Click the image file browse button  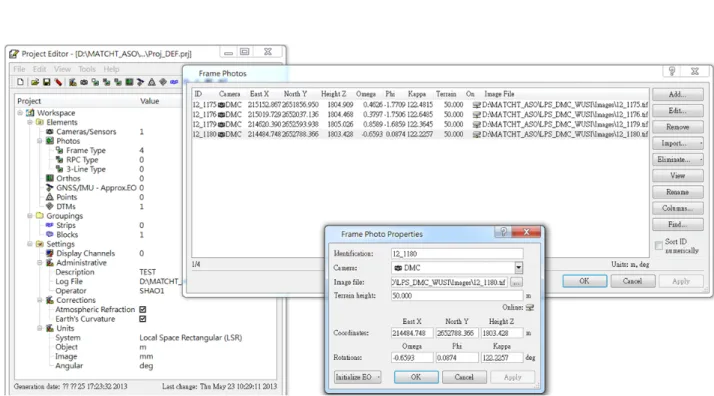[x=516, y=282]
